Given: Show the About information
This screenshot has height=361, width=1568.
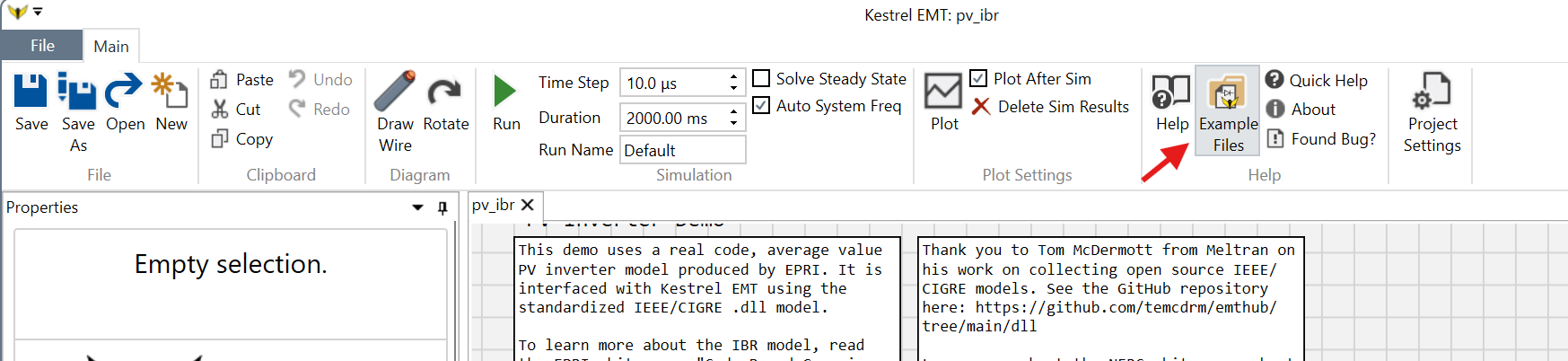Looking at the screenshot, I should (x=1301, y=109).
